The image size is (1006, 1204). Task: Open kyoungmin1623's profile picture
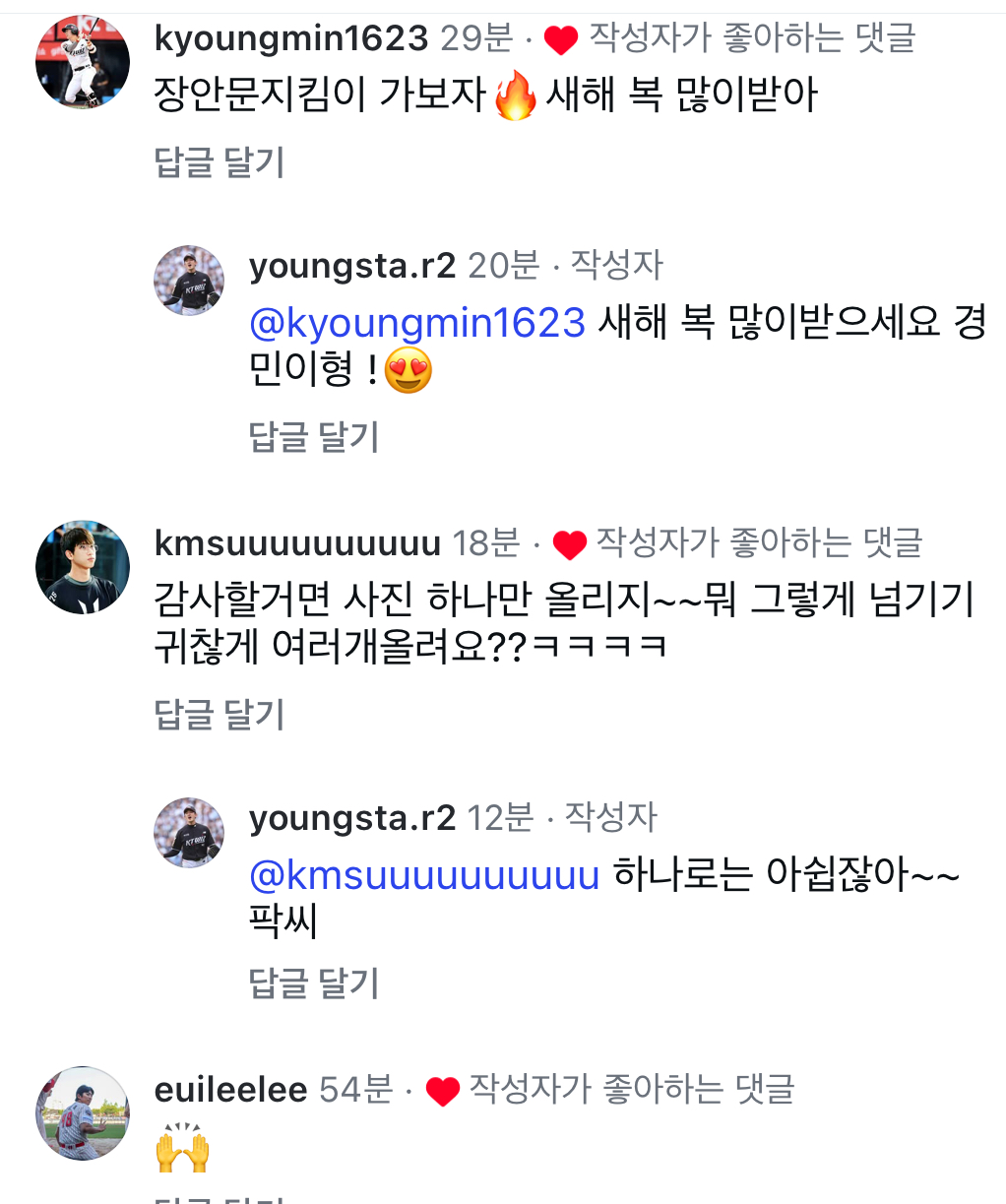[83, 61]
